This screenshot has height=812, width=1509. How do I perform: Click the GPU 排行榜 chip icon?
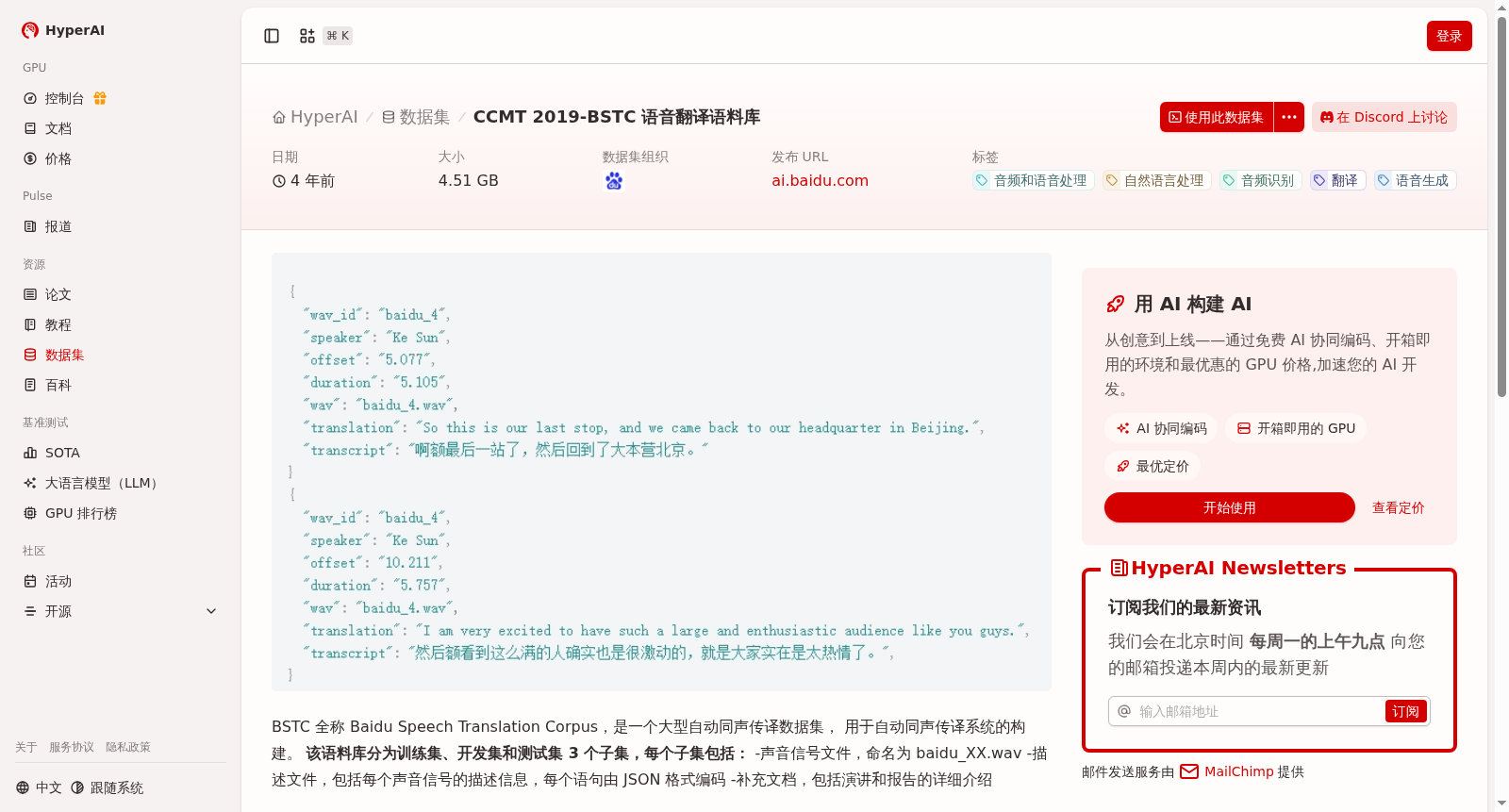pos(30,513)
